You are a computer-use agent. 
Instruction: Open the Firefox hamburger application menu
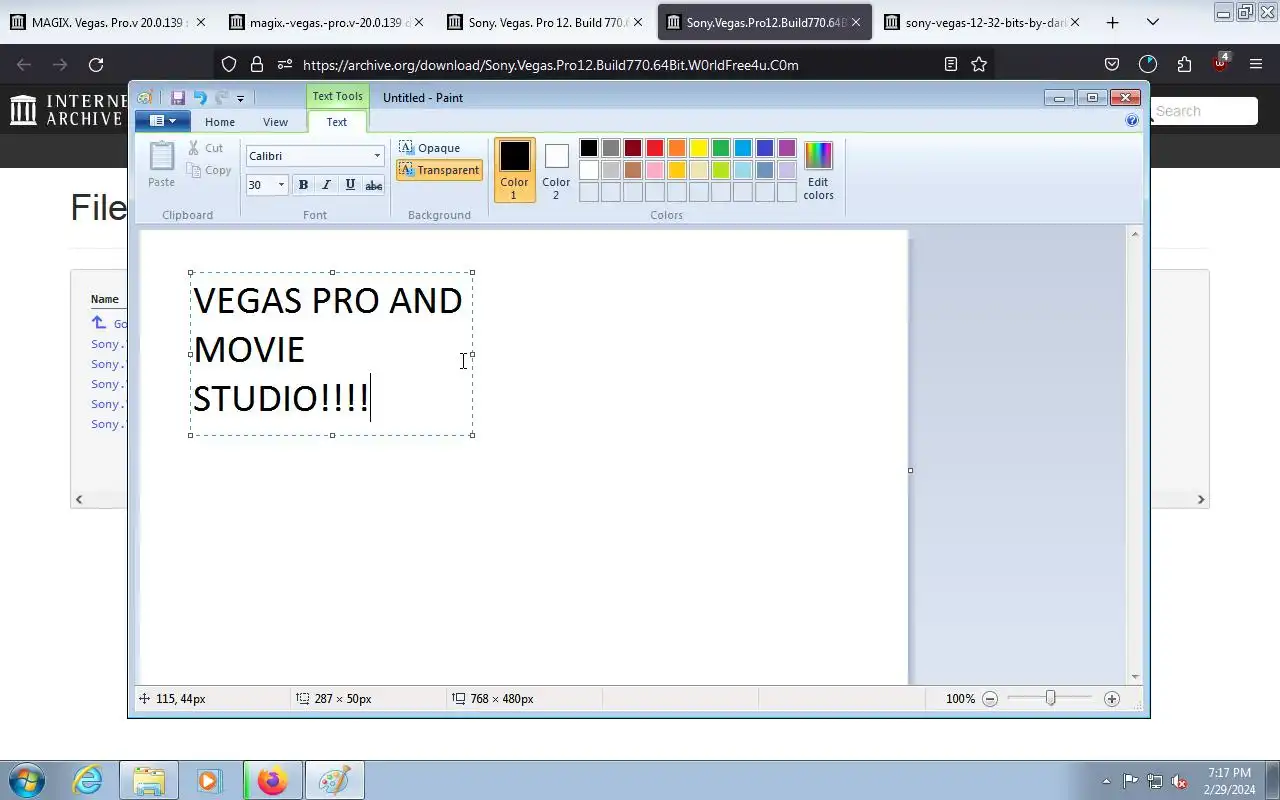point(1256,65)
